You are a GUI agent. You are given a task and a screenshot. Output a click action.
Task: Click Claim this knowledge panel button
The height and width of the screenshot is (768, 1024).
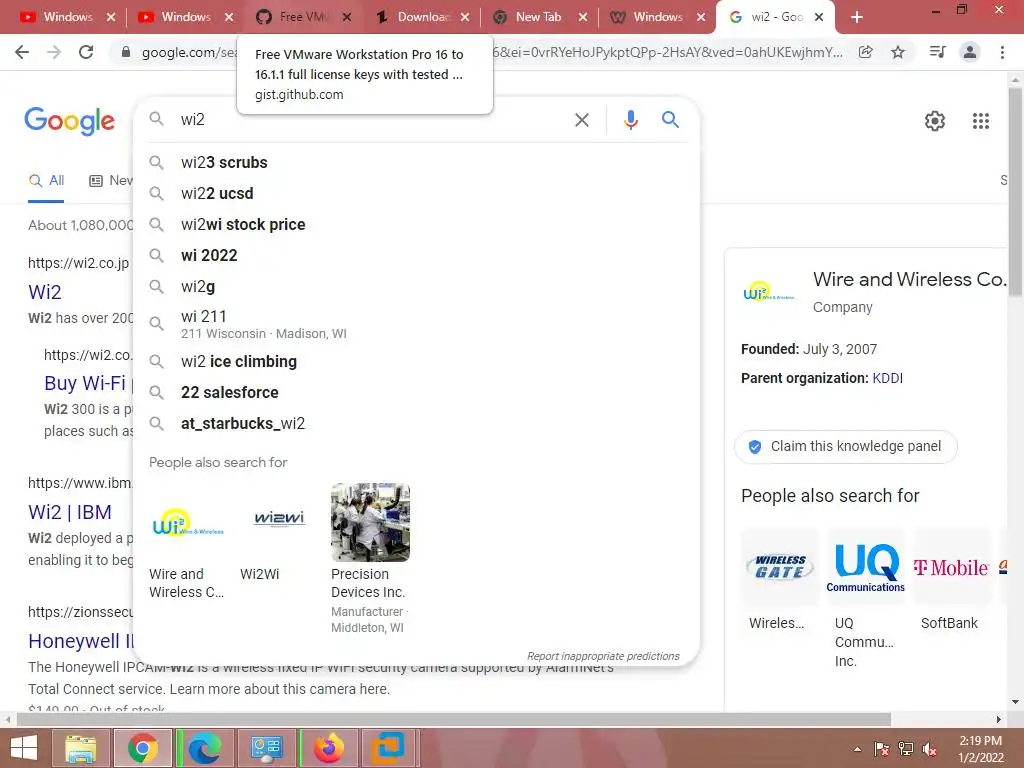tap(846, 447)
